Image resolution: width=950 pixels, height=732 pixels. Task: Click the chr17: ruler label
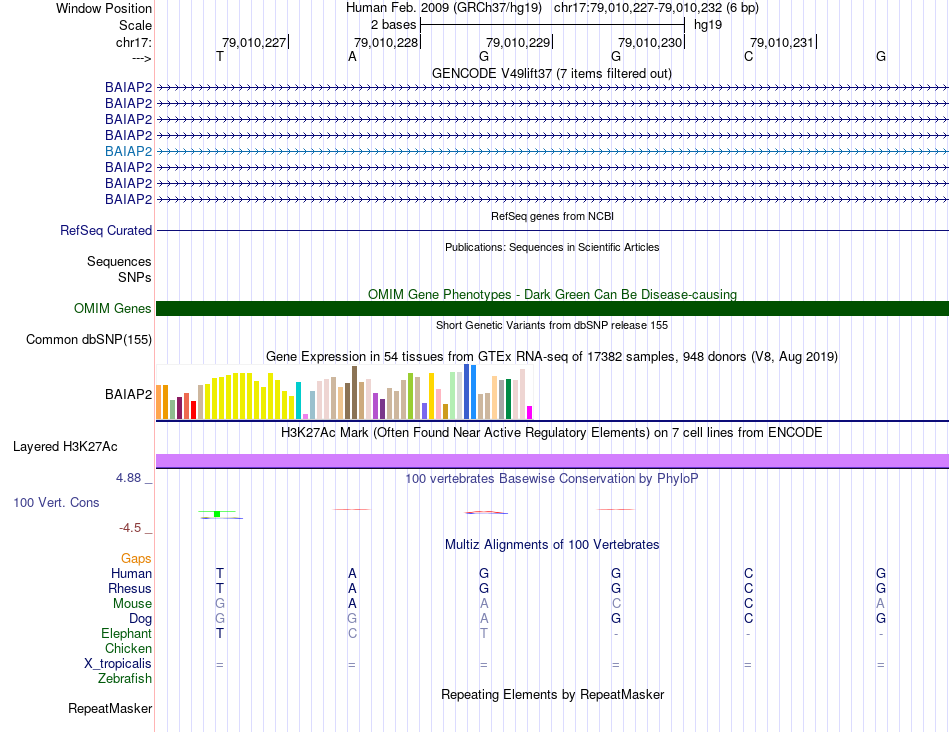coord(133,42)
